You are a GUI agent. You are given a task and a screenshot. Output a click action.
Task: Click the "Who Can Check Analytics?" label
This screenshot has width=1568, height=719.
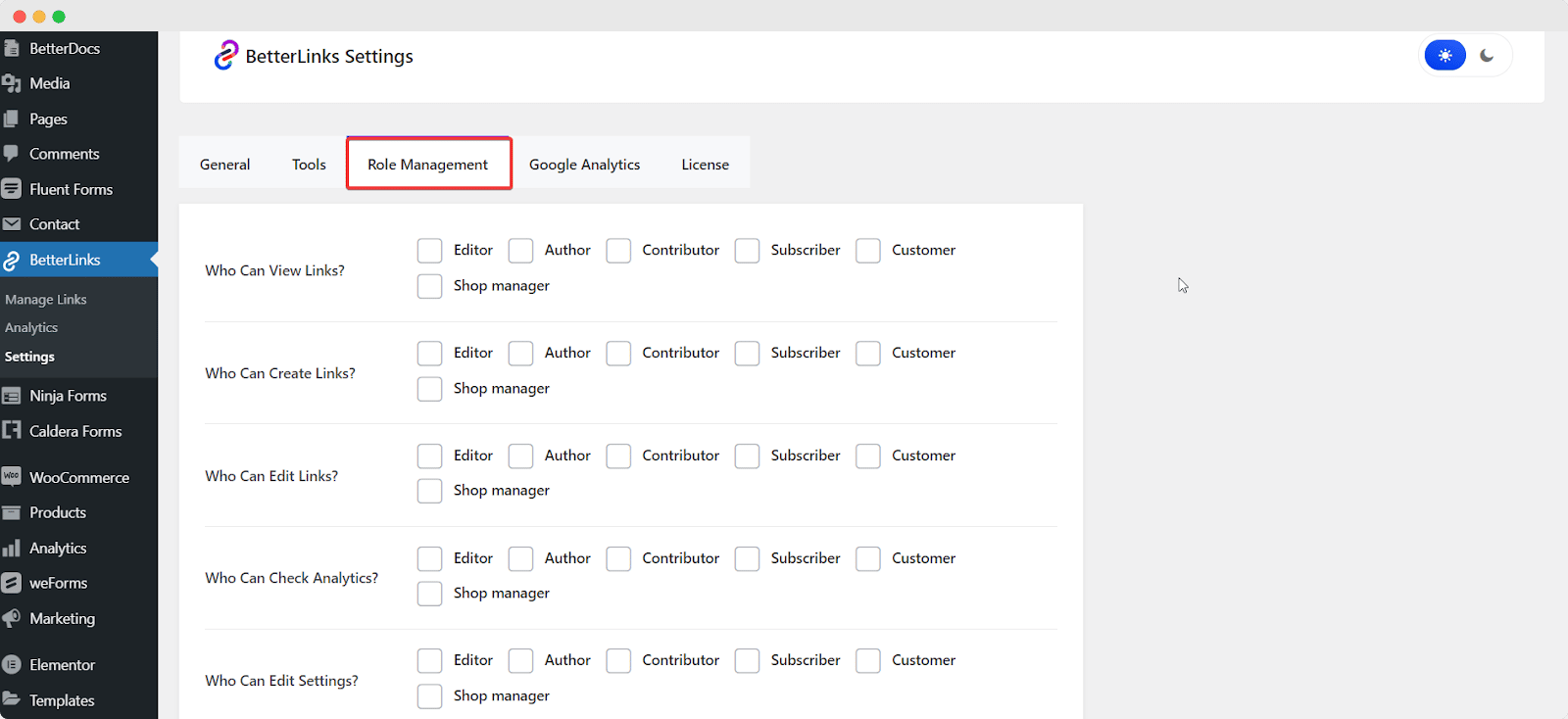[292, 578]
